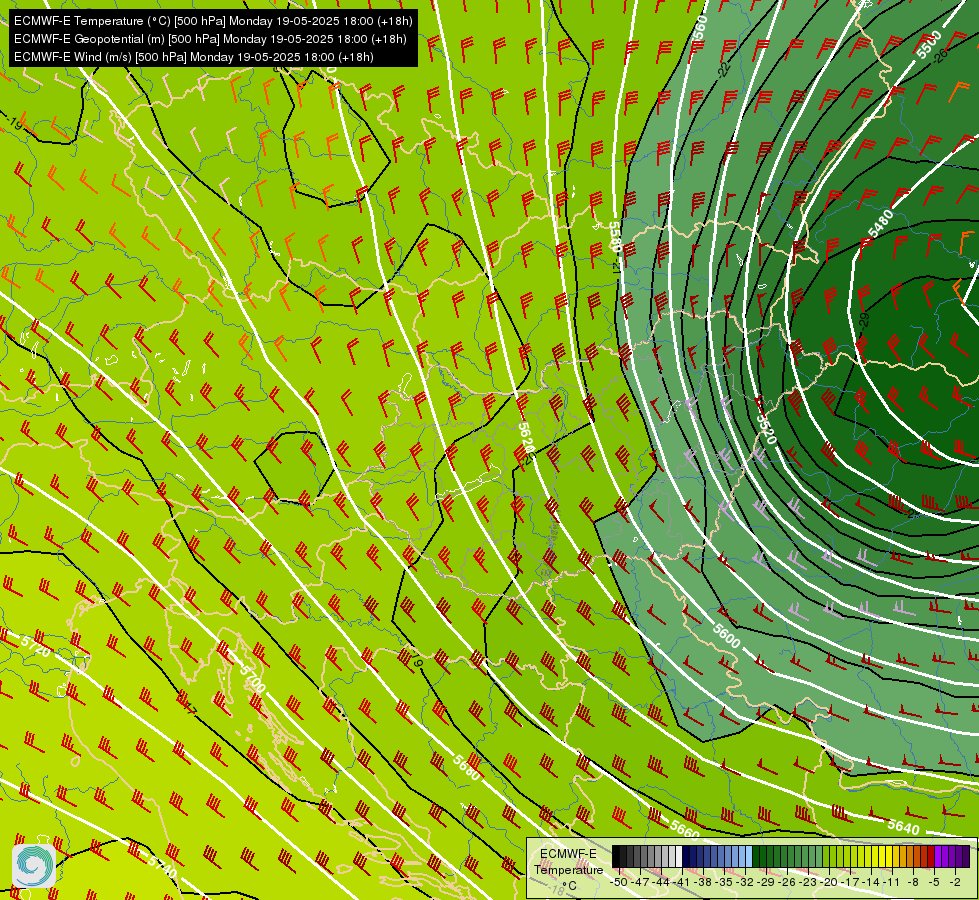Select the ECMWF-E Temperature 500 hPa title line
979x900 pixels.
[213, 21]
